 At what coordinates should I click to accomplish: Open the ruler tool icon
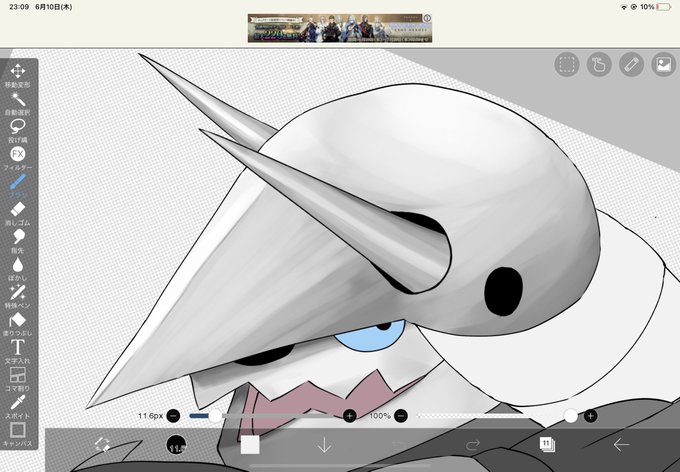[631, 65]
